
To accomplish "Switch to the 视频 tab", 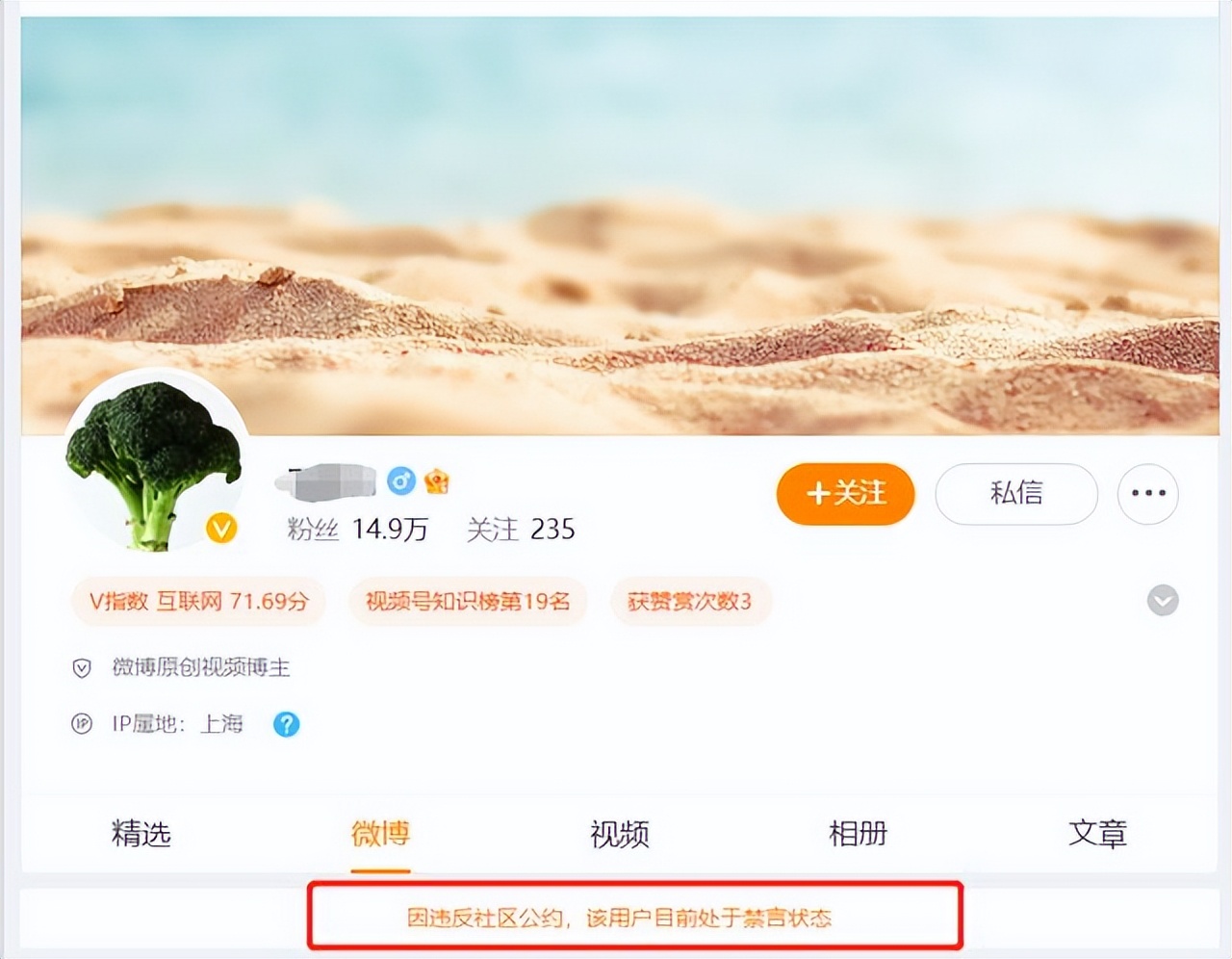I will [x=620, y=833].
